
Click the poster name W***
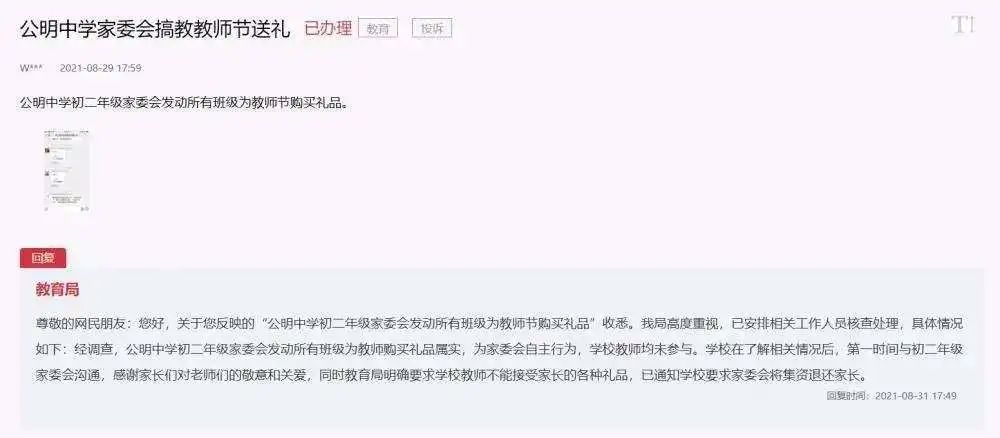tap(32, 68)
